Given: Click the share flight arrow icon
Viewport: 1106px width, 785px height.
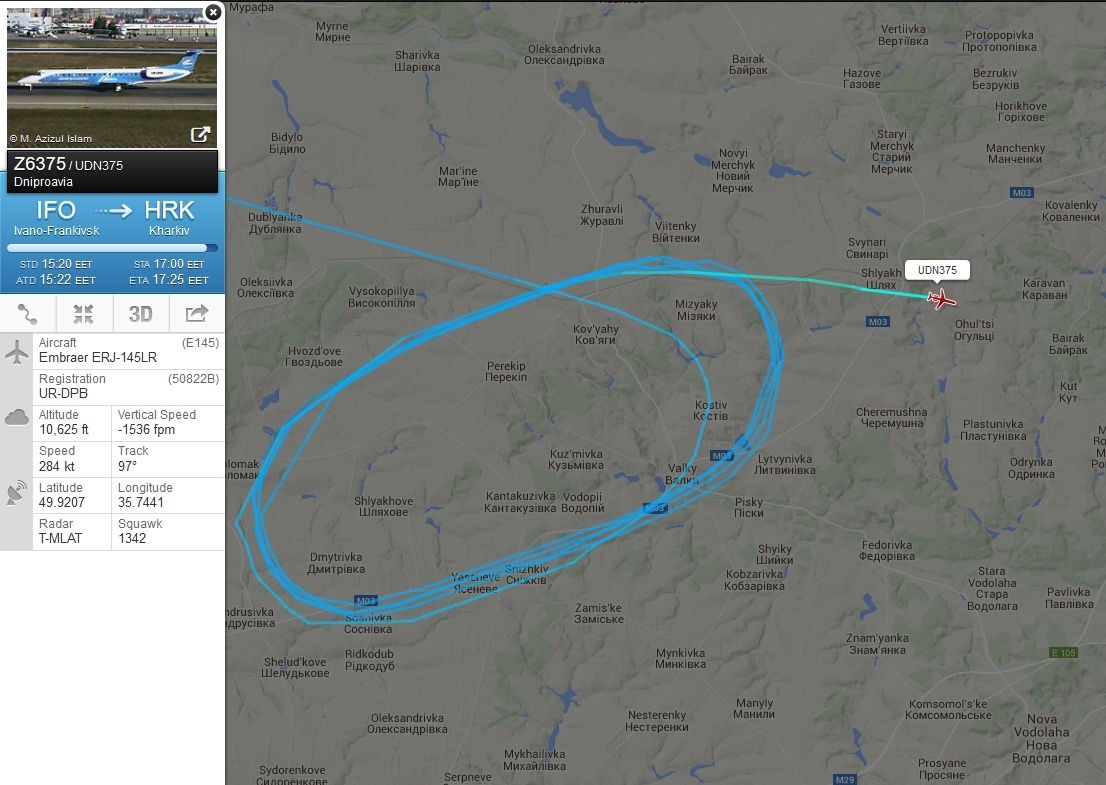Looking at the screenshot, I should coord(197,314).
